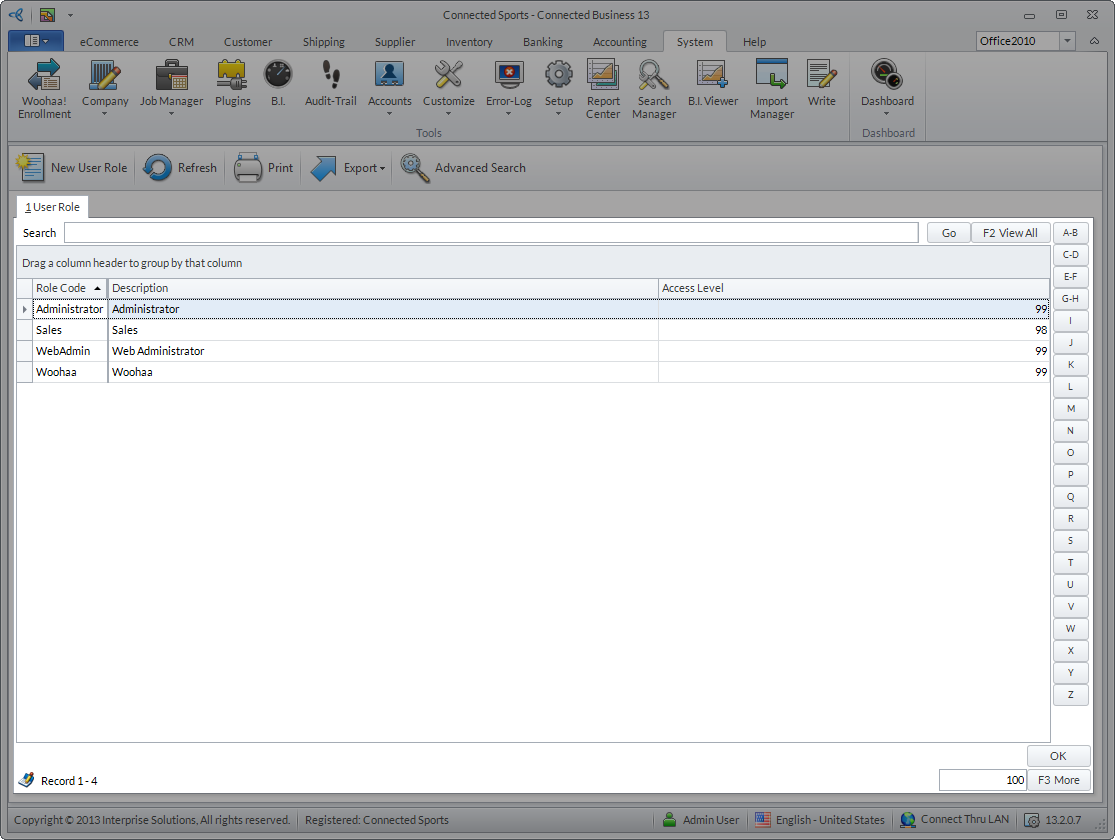Open the Office2010 theme combo box

click(x=1067, y=41)
